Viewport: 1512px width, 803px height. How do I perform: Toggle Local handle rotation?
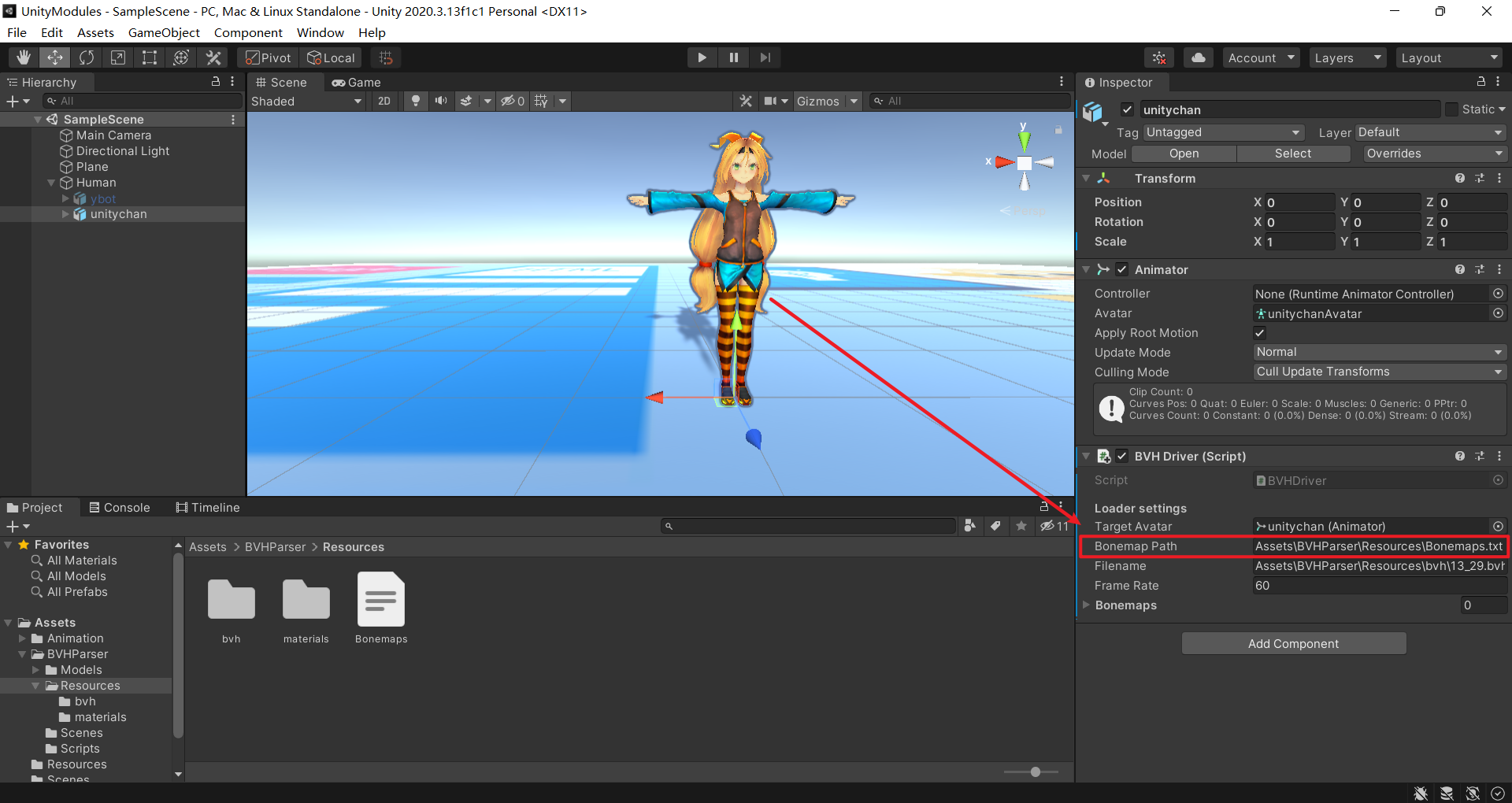click(x=331, y=57)
